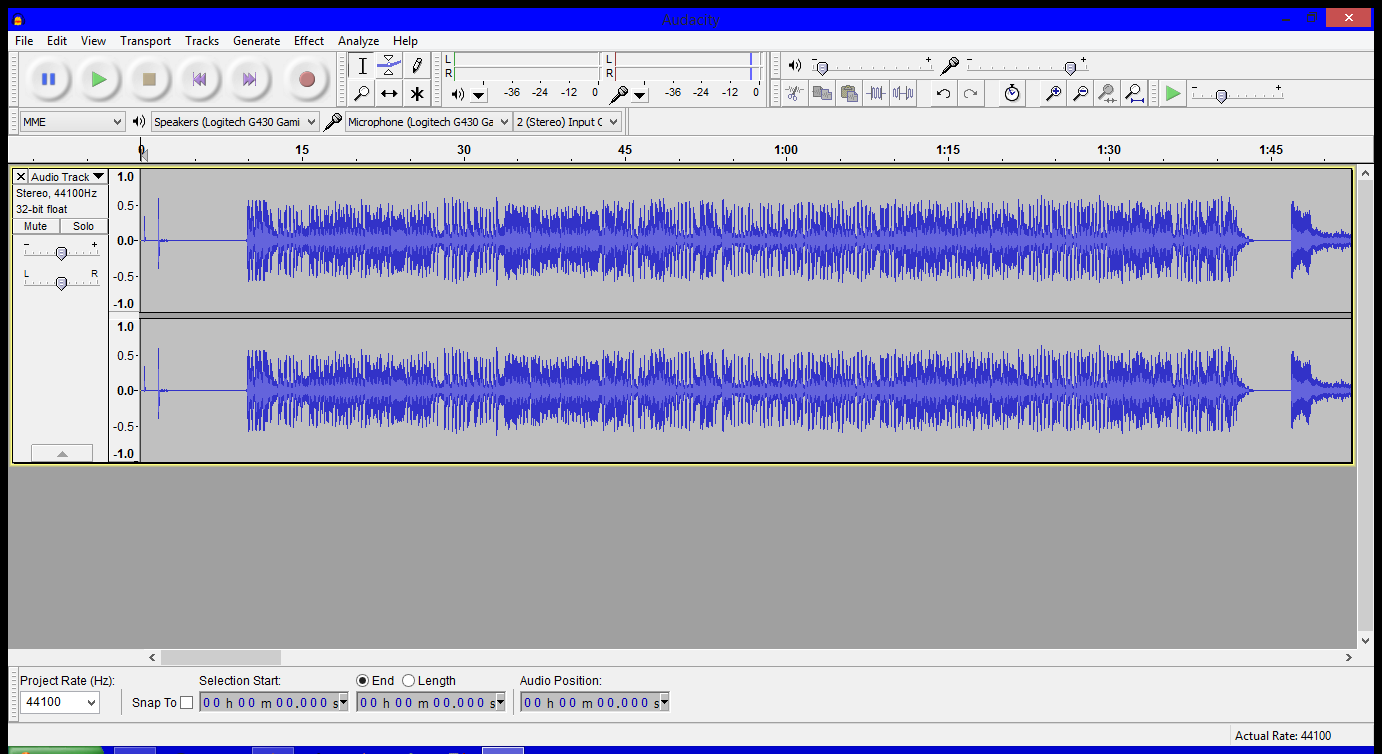Start playback with the Play button

[x=98, y=79]
